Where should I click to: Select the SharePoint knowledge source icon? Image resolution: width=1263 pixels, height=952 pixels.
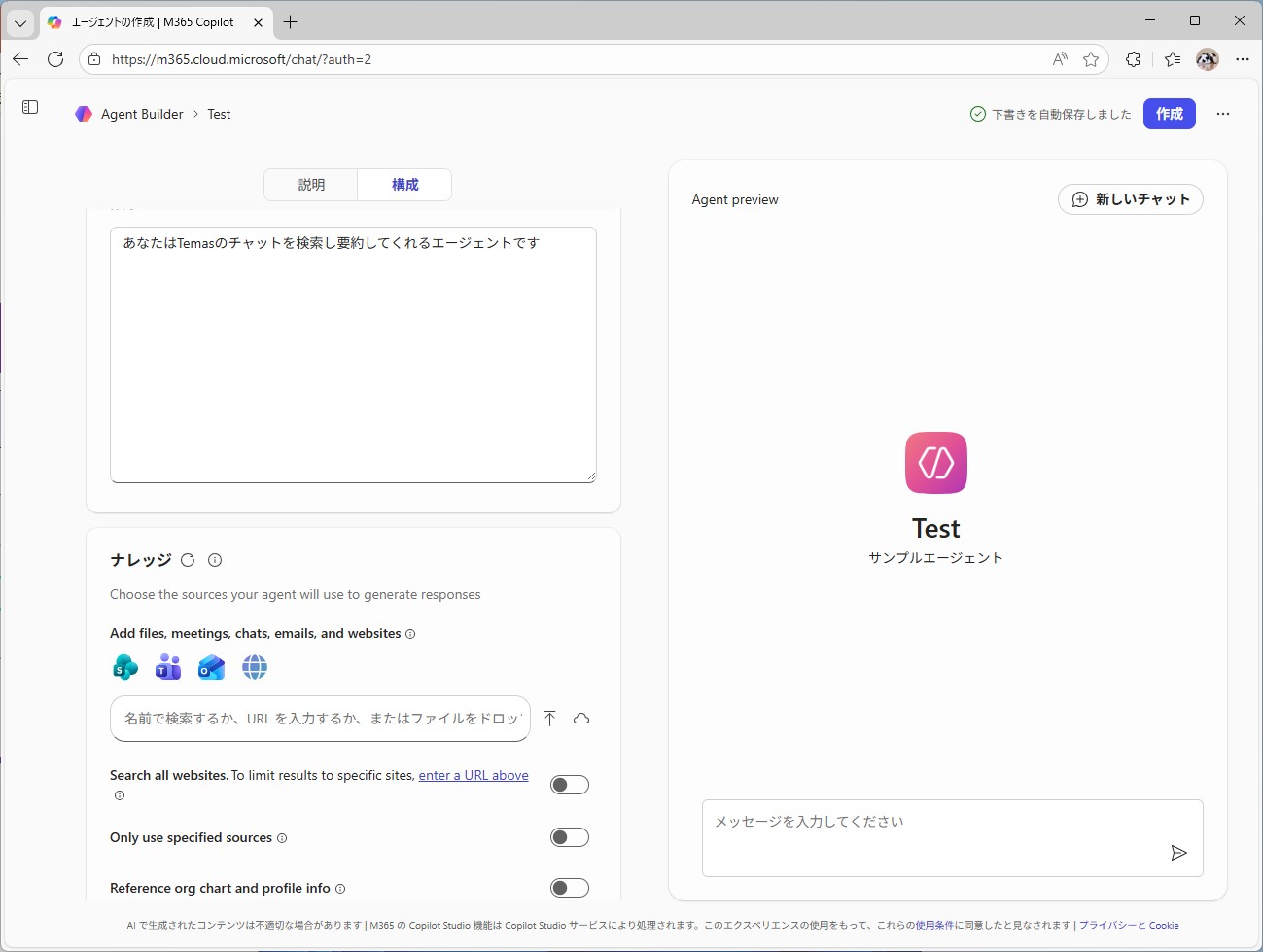(124, 667)
